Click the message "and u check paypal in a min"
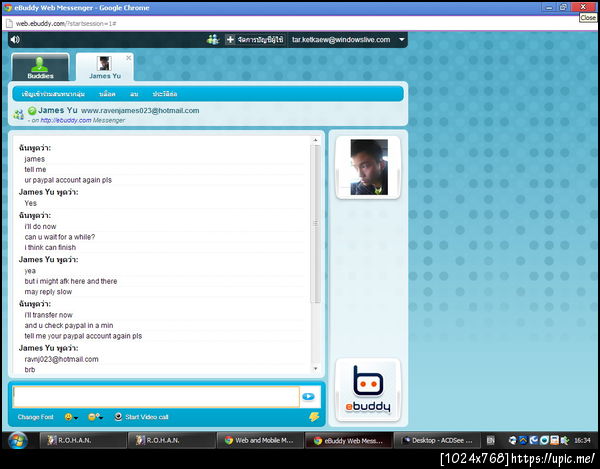 coord(69,326)
